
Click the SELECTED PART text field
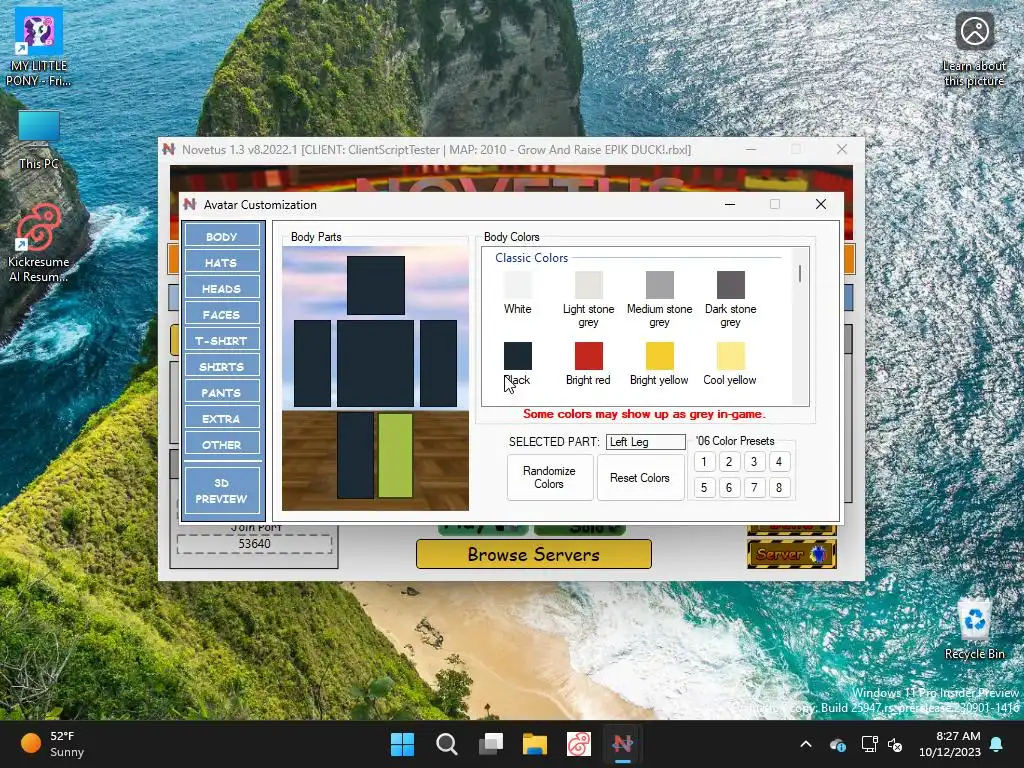coord(645,442)
